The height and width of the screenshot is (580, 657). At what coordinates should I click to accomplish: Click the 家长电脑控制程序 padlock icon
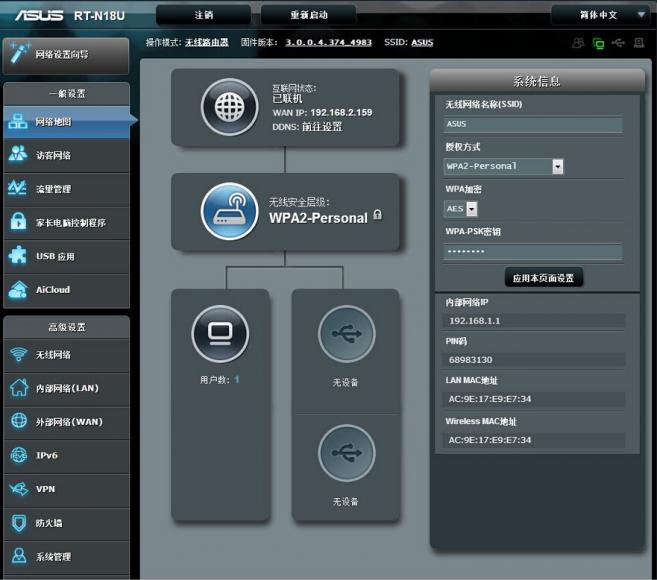click(x=18, y=221)
